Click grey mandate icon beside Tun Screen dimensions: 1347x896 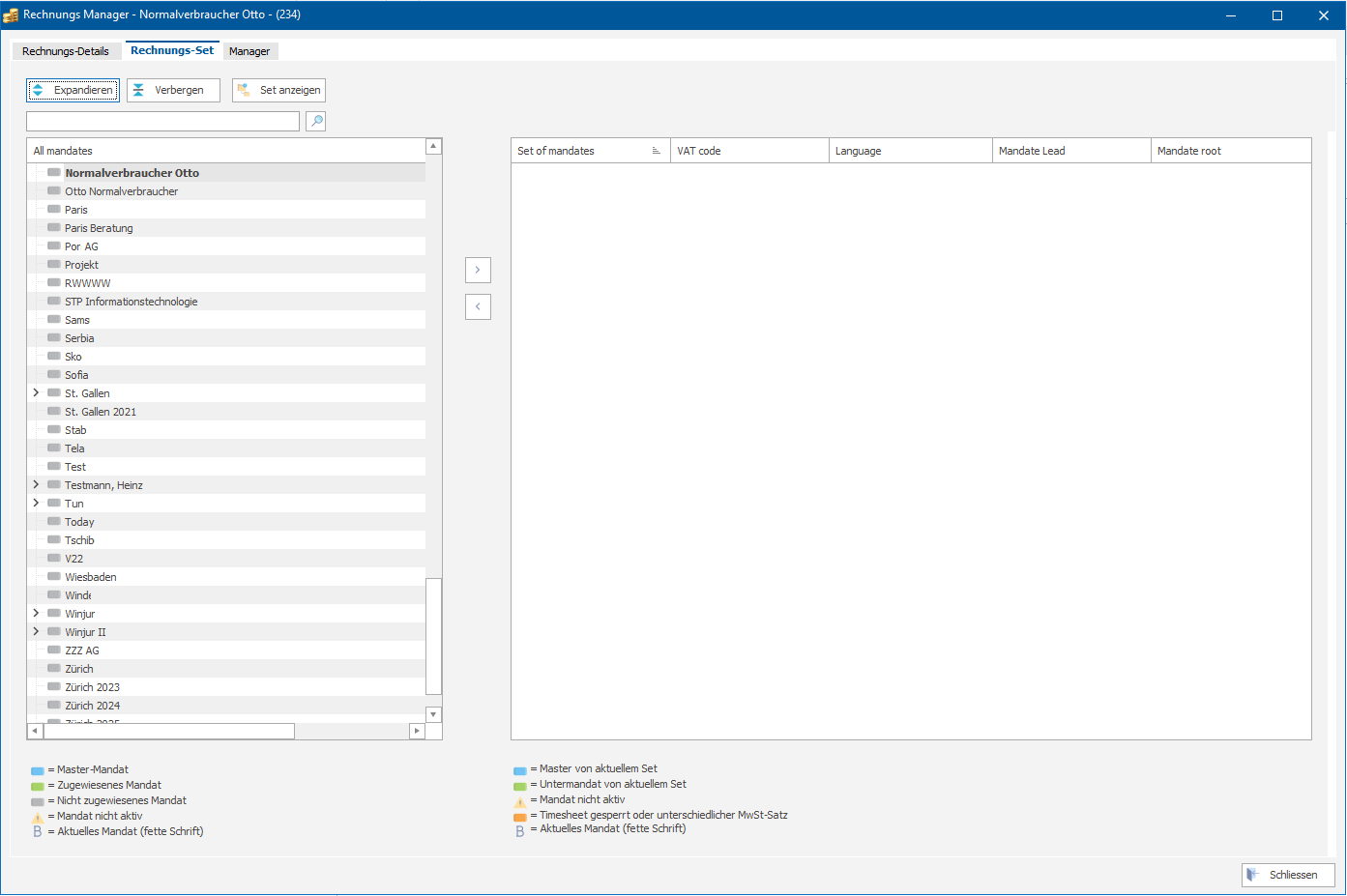click(x=54, y=503)
